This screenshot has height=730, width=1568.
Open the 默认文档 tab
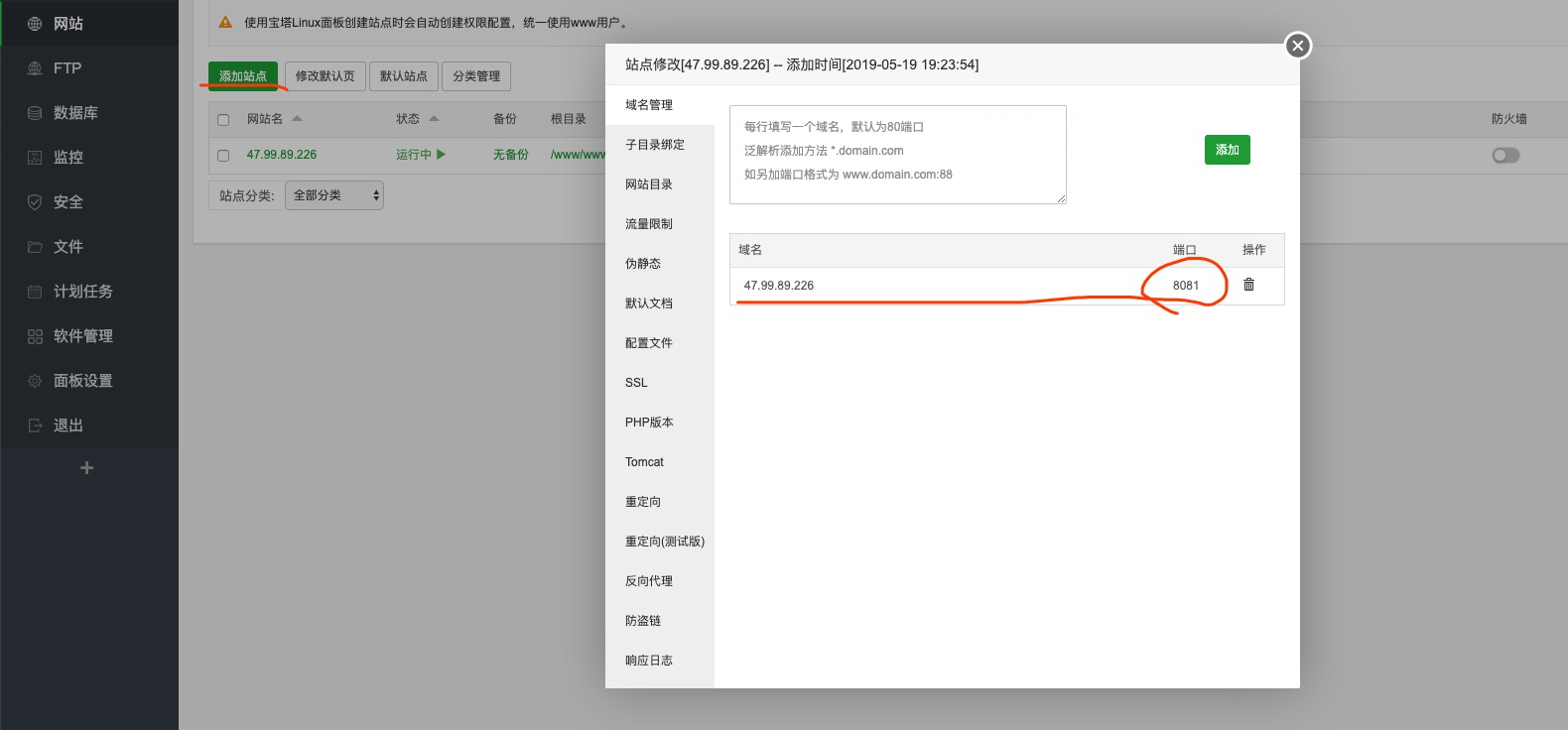pos(660,304)
